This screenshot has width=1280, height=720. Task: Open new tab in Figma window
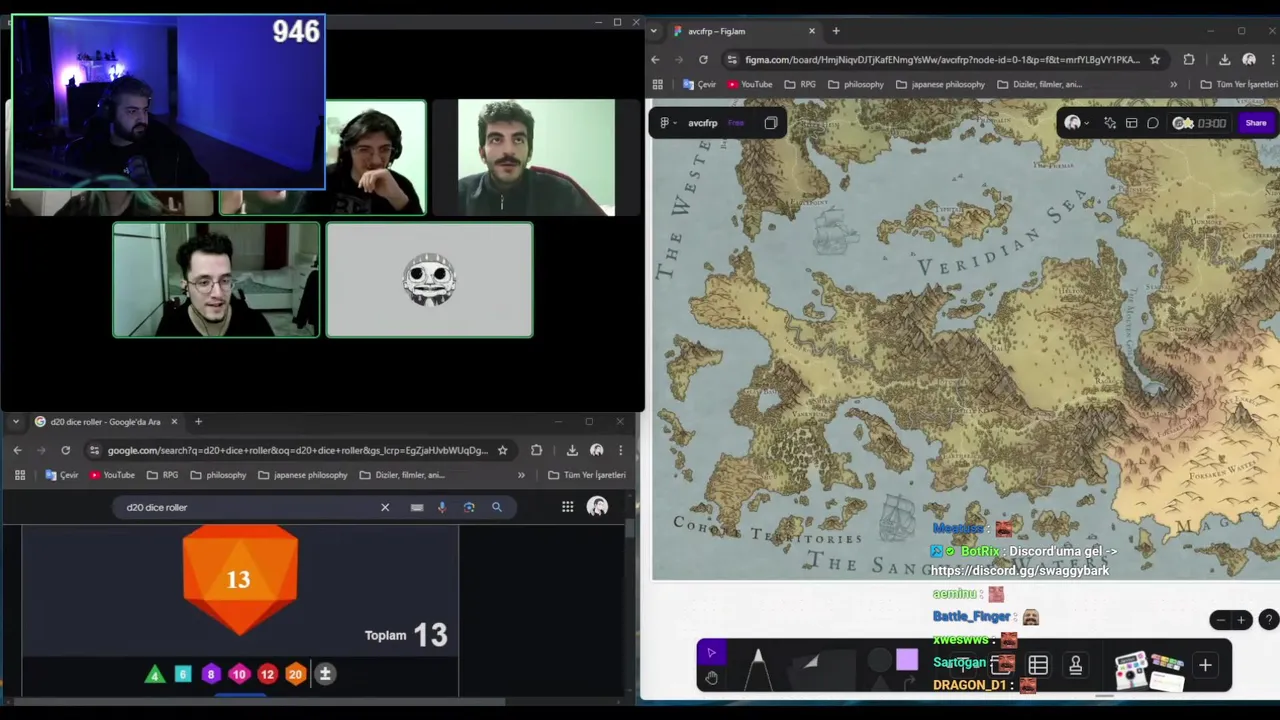pos(836,31)
